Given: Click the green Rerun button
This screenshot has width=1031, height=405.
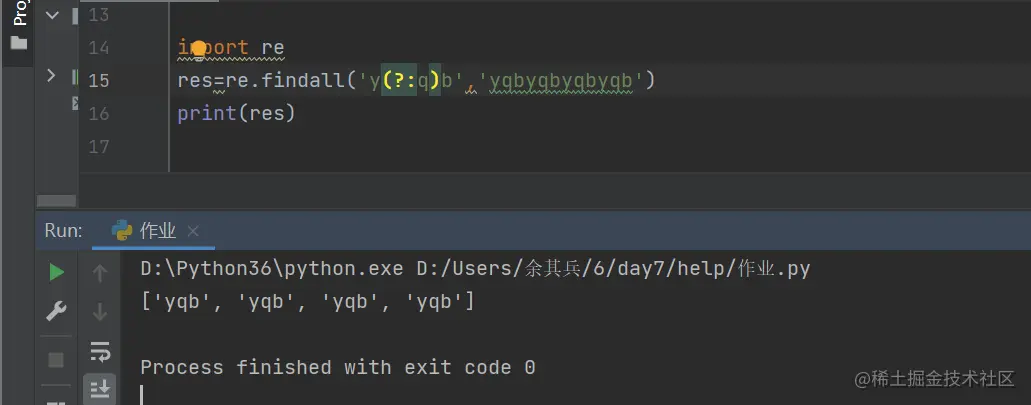Looking at the screenshot, I should pos(56,272).
